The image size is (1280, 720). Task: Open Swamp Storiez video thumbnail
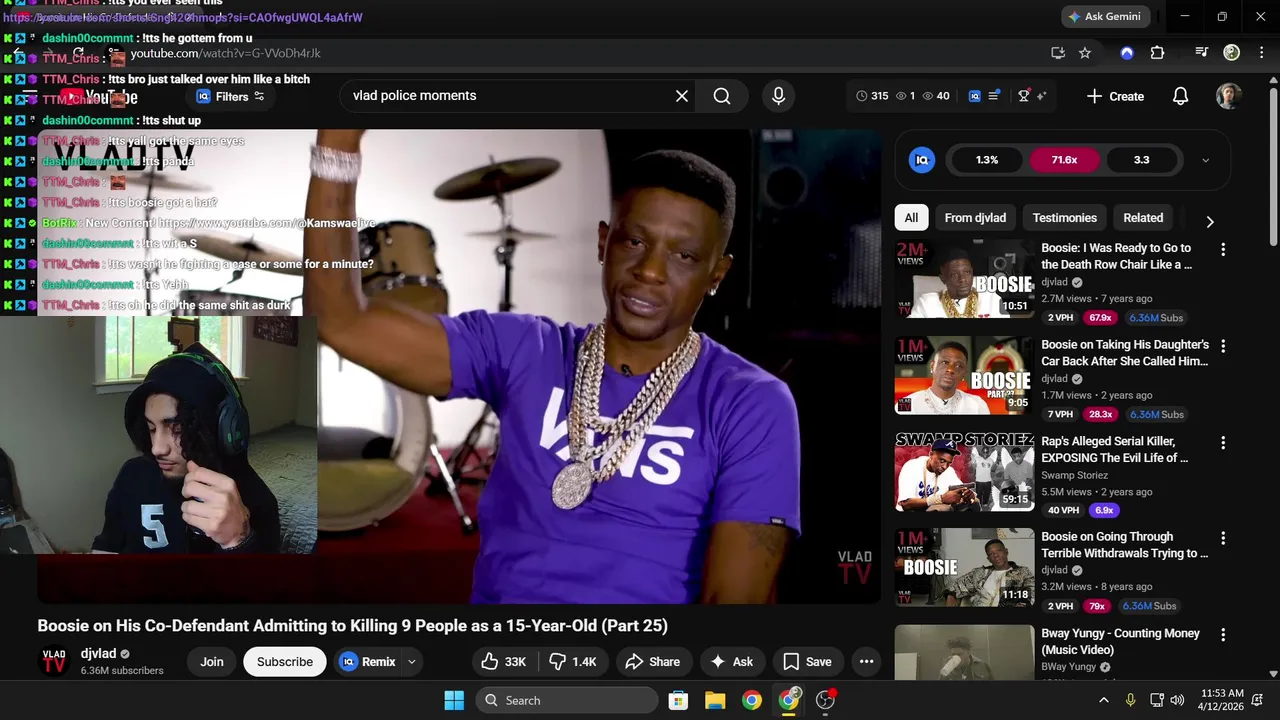964,471
